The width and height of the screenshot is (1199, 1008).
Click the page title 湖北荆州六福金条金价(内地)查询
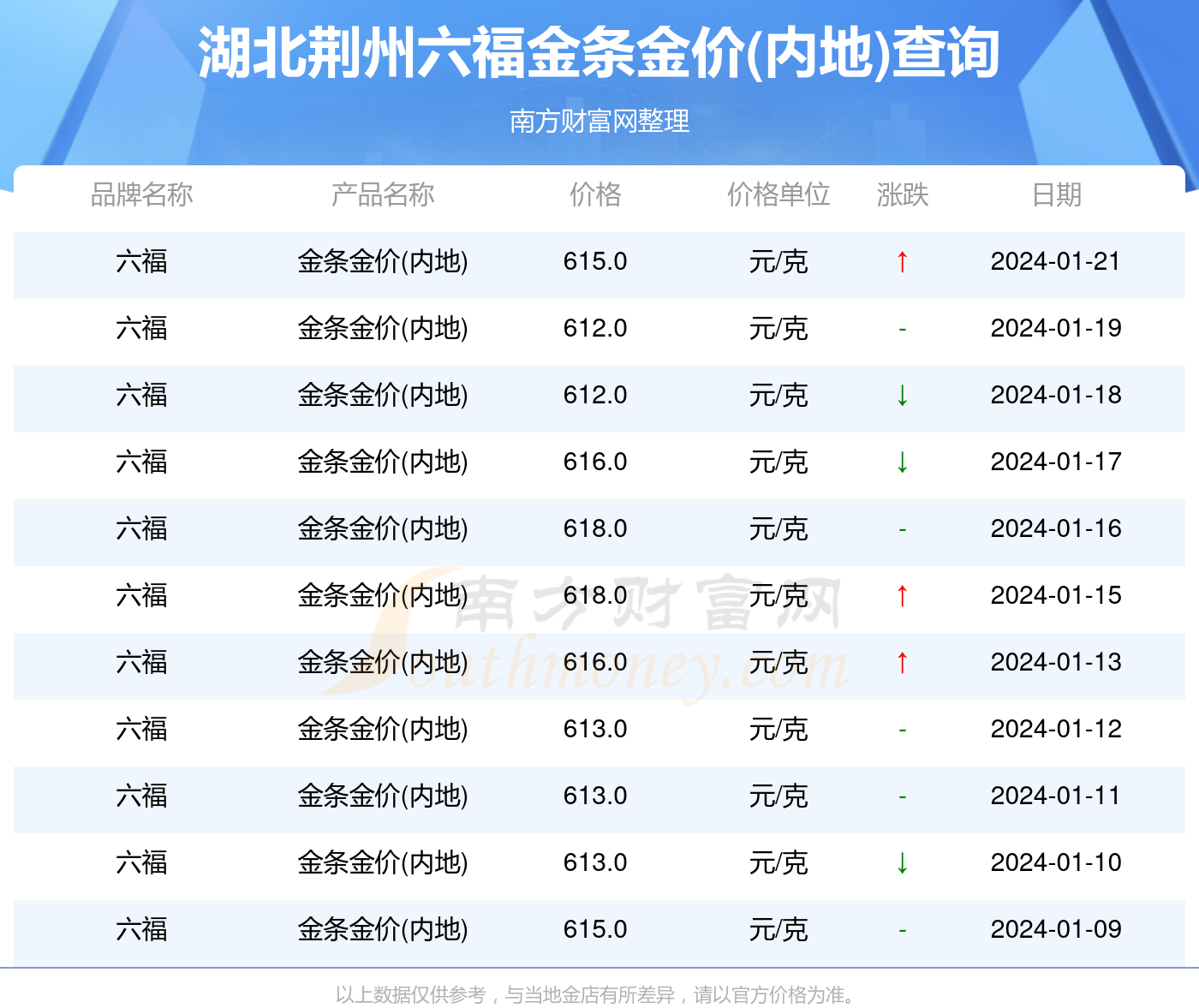coord(599,53)
